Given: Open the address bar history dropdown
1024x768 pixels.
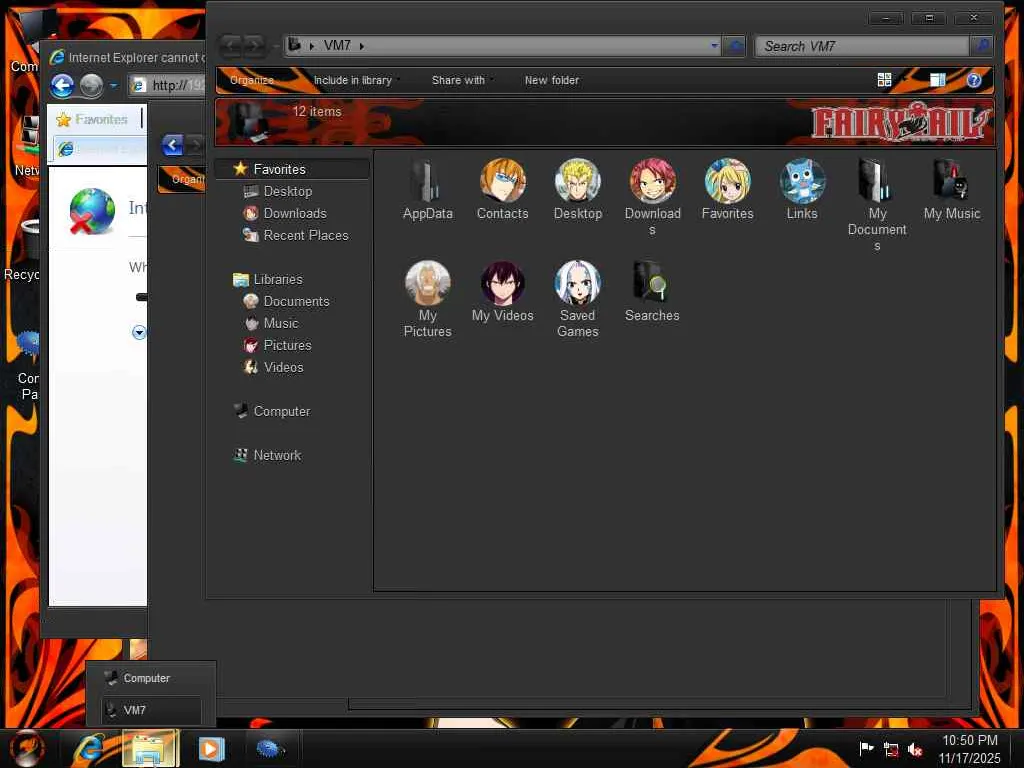Looking at the screenshot, I should tap(714, 46).
